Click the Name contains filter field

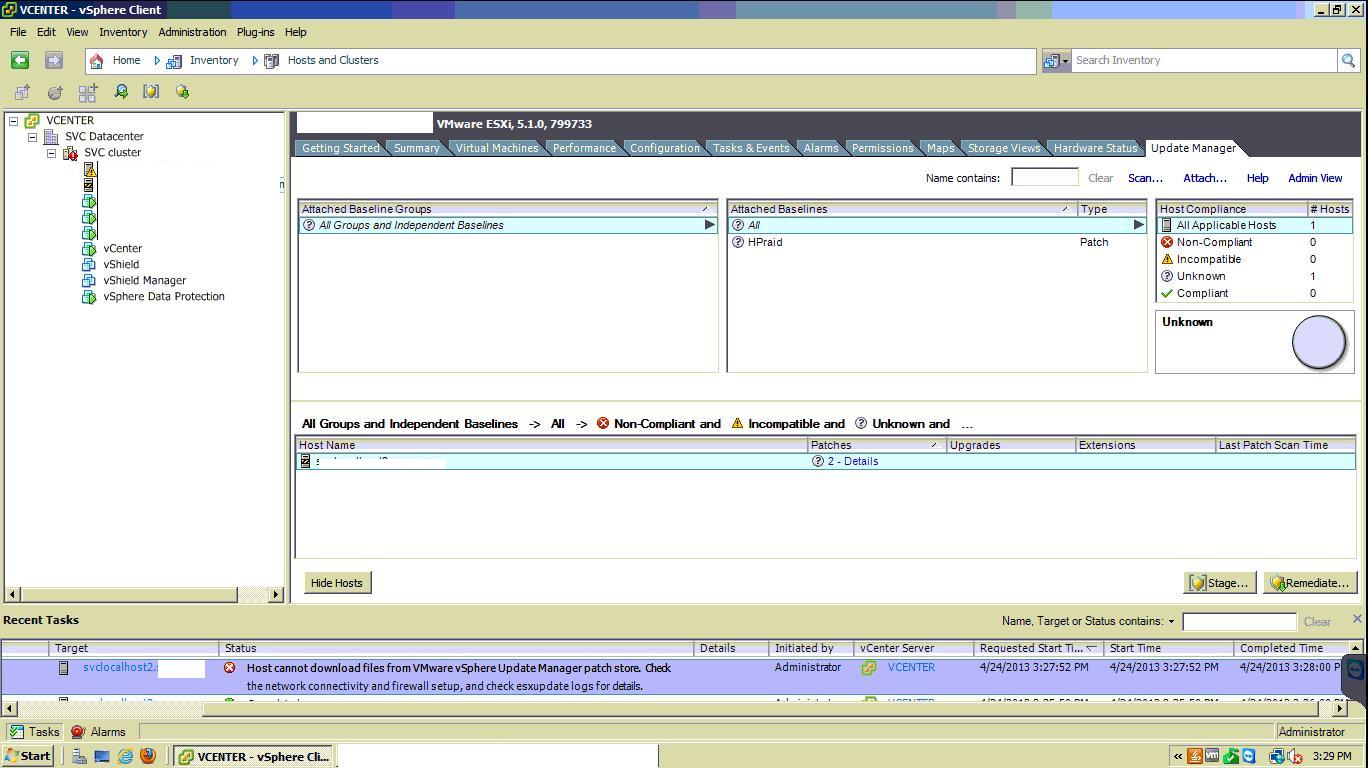(x=1045, y=177)
